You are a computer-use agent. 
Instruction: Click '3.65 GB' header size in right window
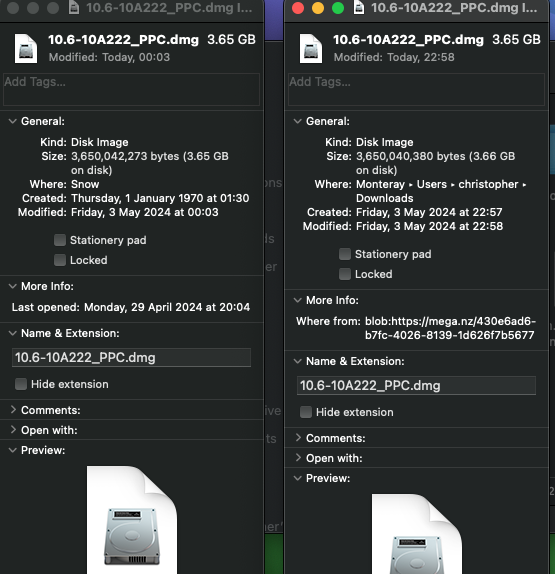pos(516,40)
